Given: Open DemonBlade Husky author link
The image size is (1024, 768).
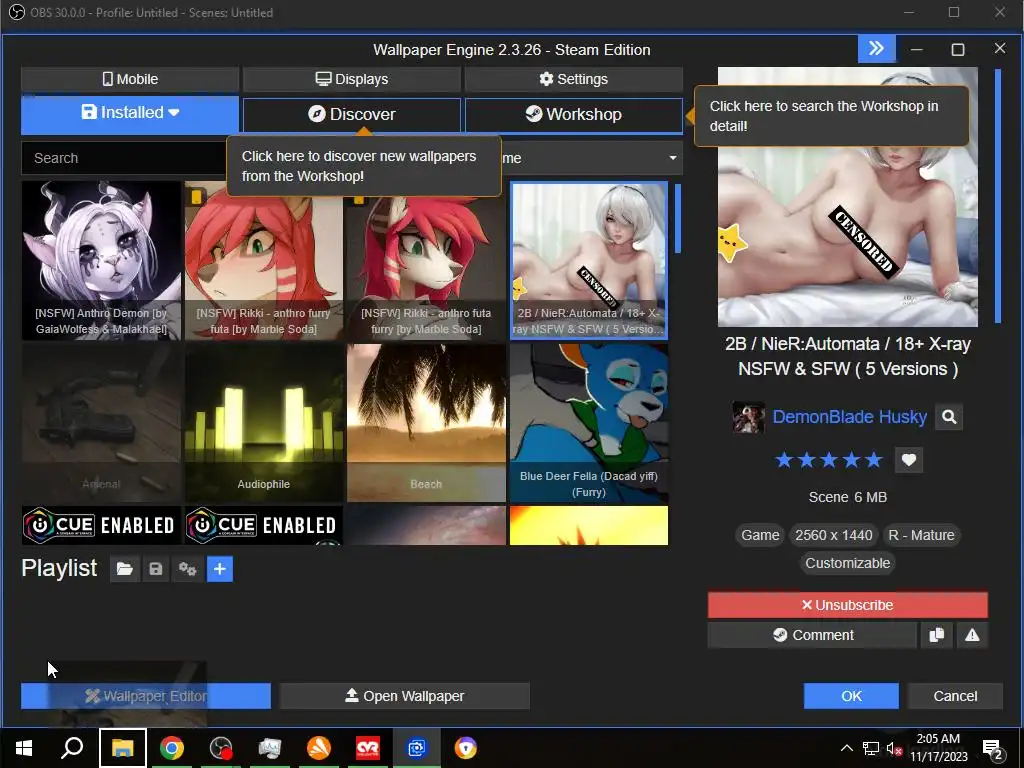Looking at the screenshot, I should pos(850,417).
